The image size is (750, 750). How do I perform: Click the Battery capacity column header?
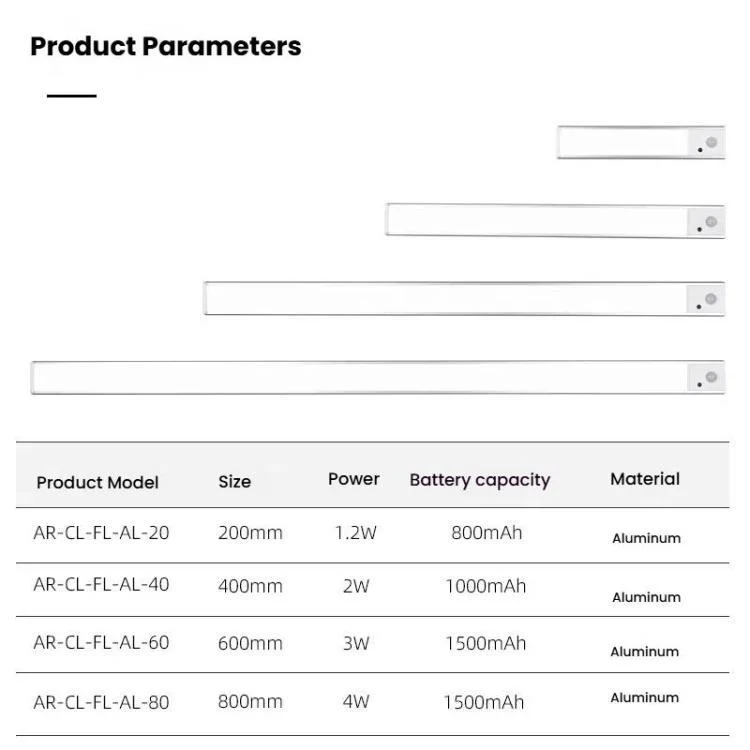[x=480, y=480]
